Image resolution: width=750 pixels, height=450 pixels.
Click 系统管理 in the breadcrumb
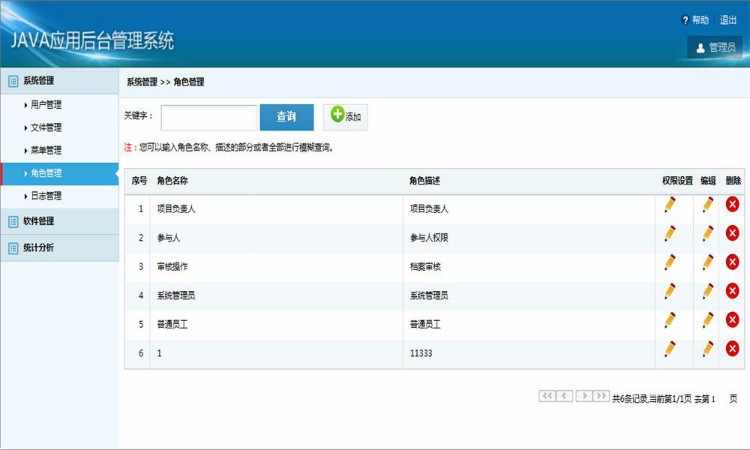(x=142, y=82)
